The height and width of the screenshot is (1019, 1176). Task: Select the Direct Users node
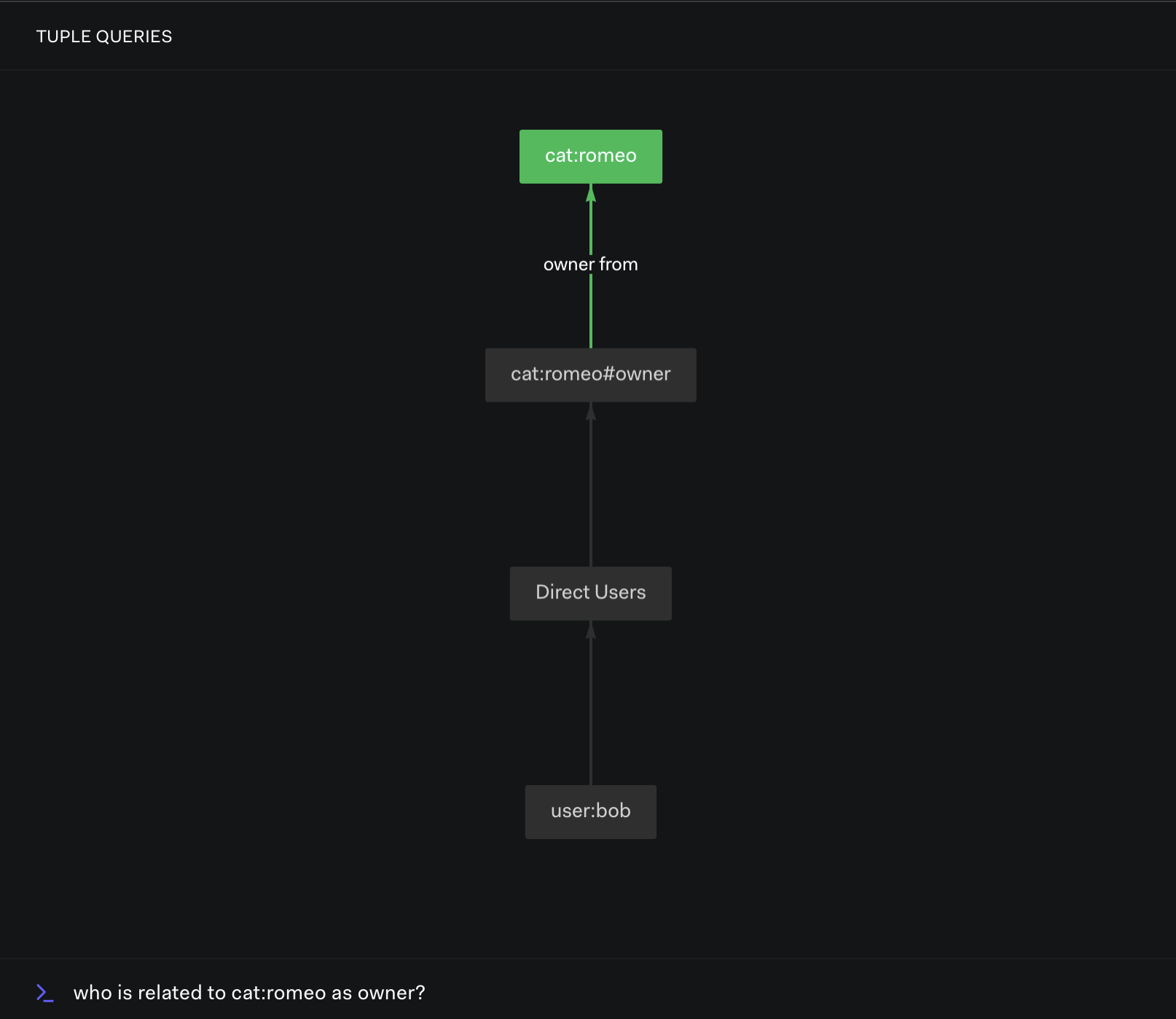(591, 593)
